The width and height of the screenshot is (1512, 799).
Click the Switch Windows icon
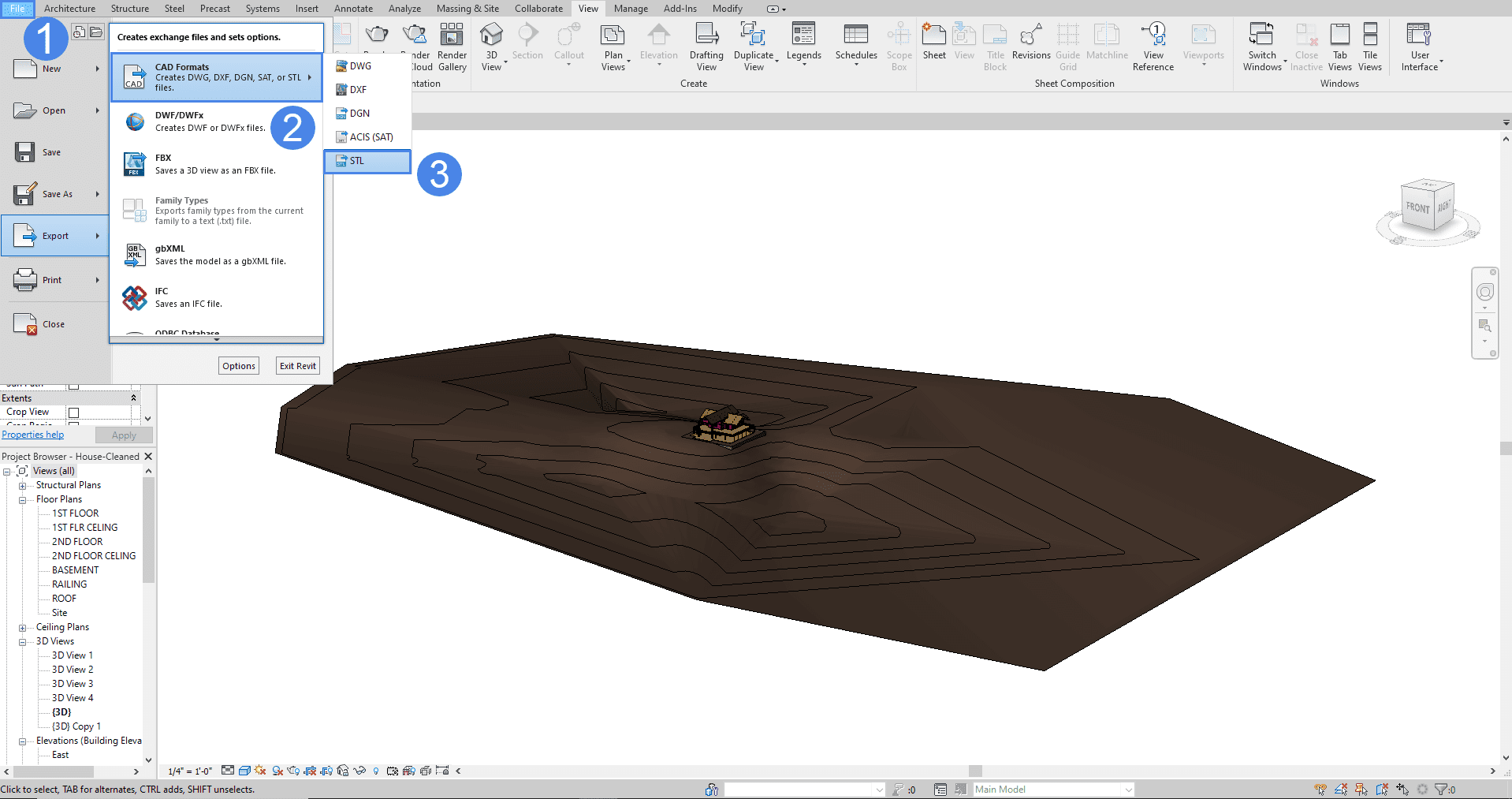pos(1261,47)
